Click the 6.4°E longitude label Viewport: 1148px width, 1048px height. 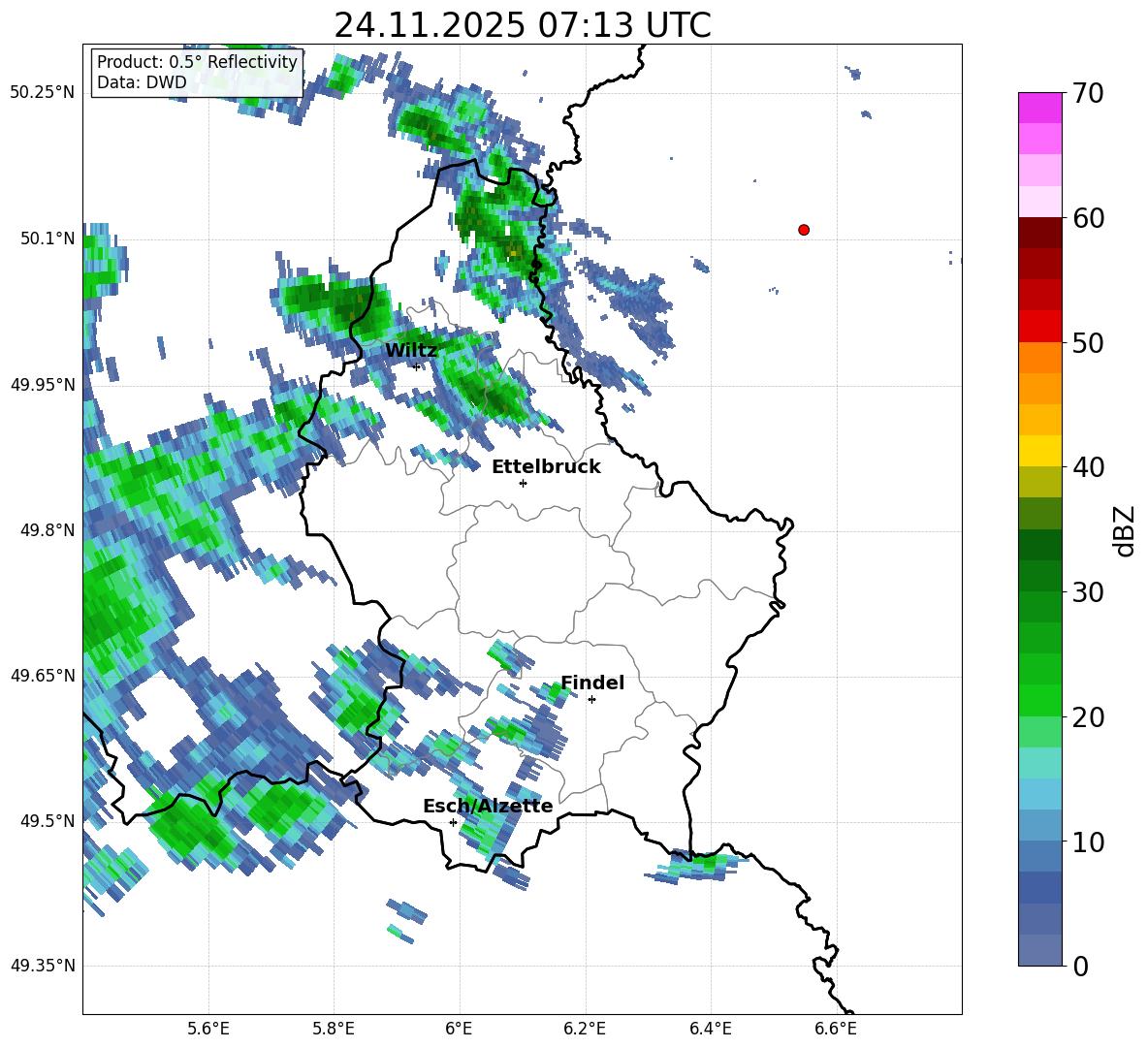[x=710, y=1030]
